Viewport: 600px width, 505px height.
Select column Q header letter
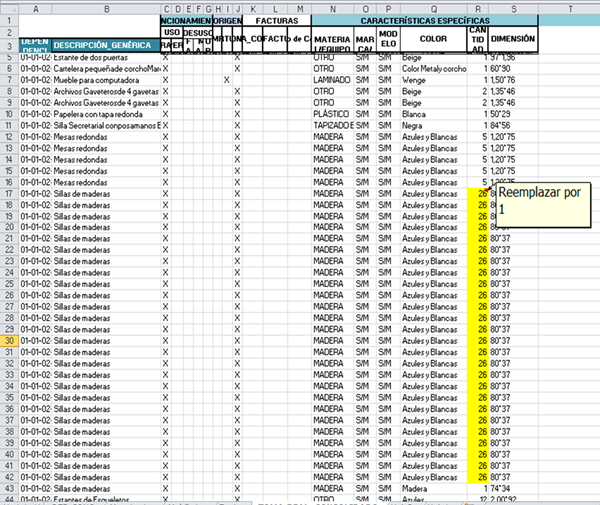[x=432, y=9]
